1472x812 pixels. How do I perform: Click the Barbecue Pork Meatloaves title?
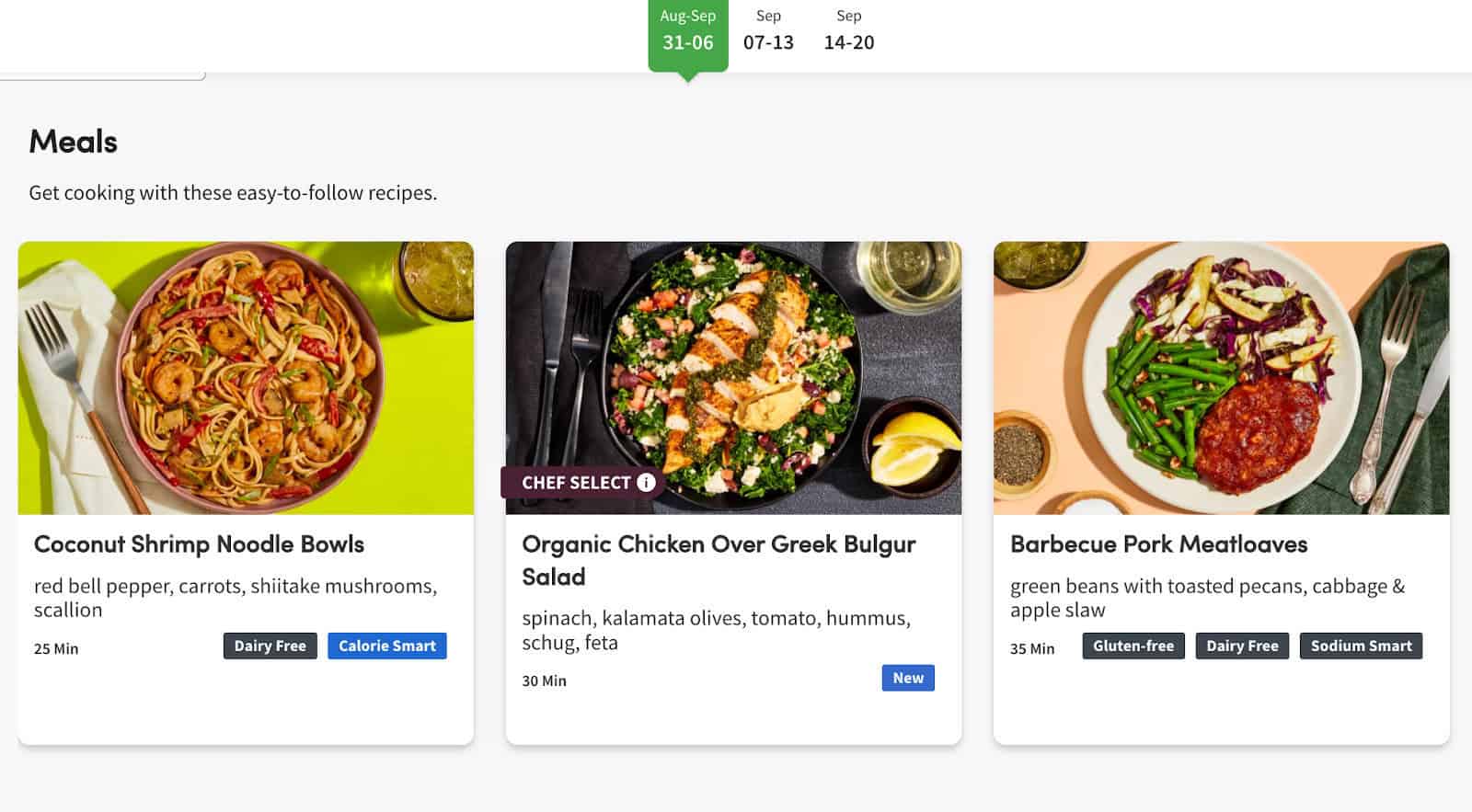pyautogui.click(x=1158, y=544)
